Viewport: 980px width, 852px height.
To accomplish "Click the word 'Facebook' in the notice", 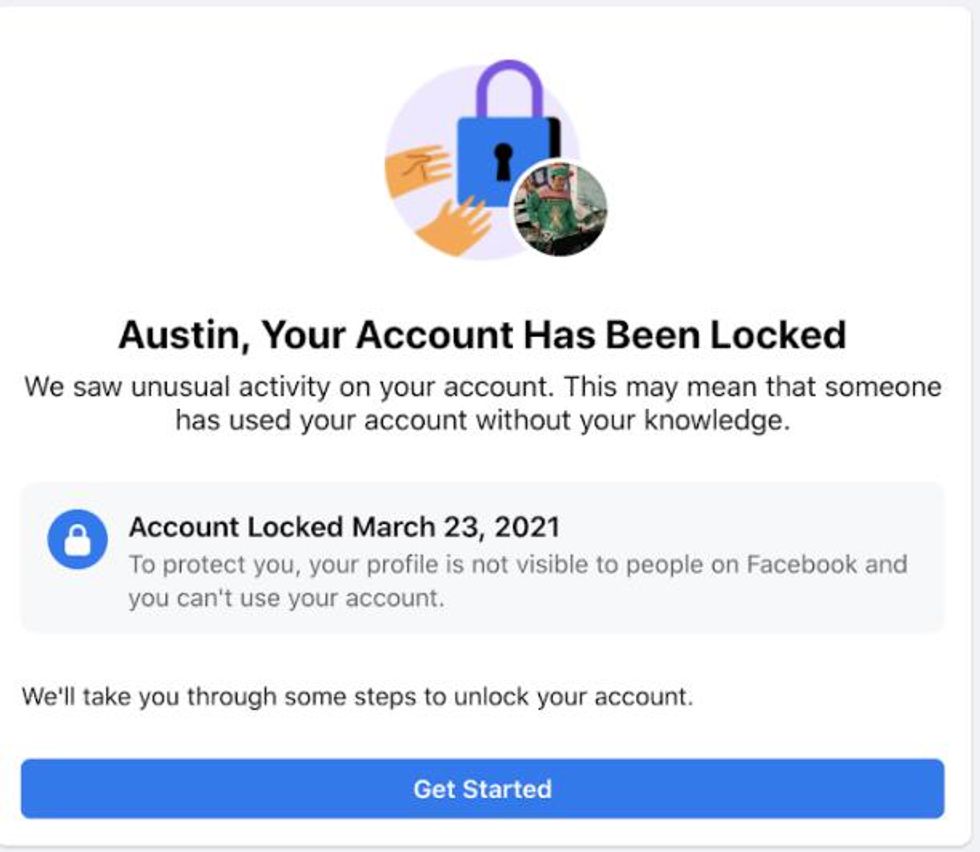I will coord(802,564).
